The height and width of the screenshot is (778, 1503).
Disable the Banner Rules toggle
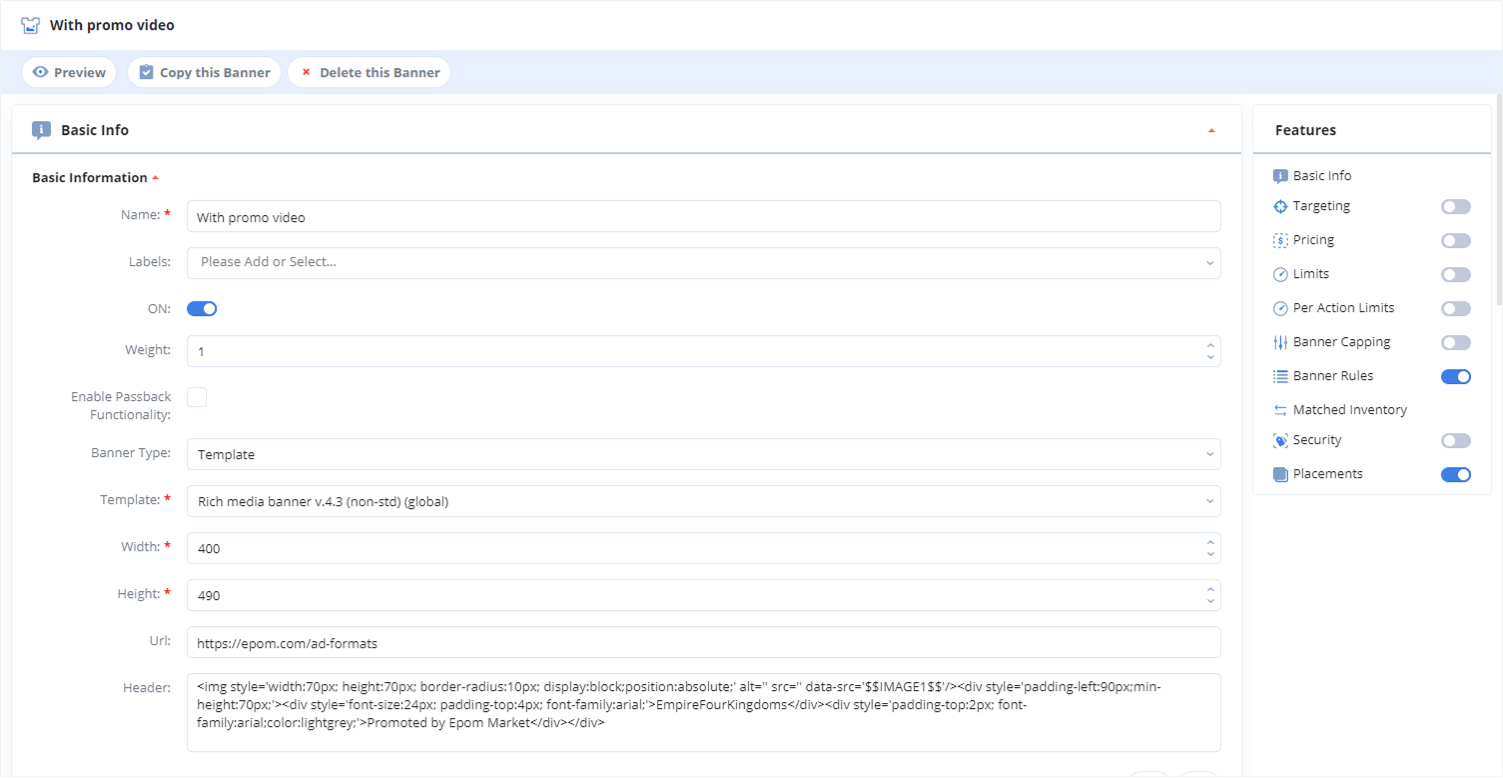pyautogui.click(x=1456, y=376)
